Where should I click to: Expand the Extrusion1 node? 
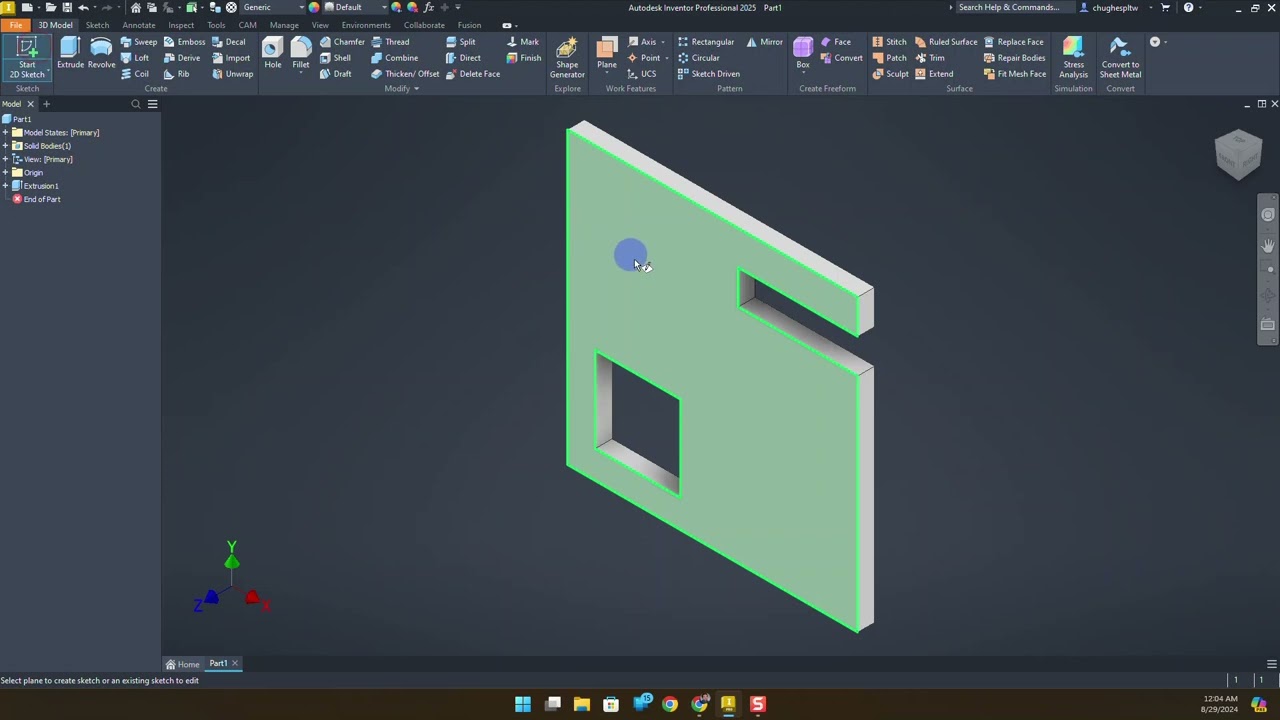[x=5, y=186]
